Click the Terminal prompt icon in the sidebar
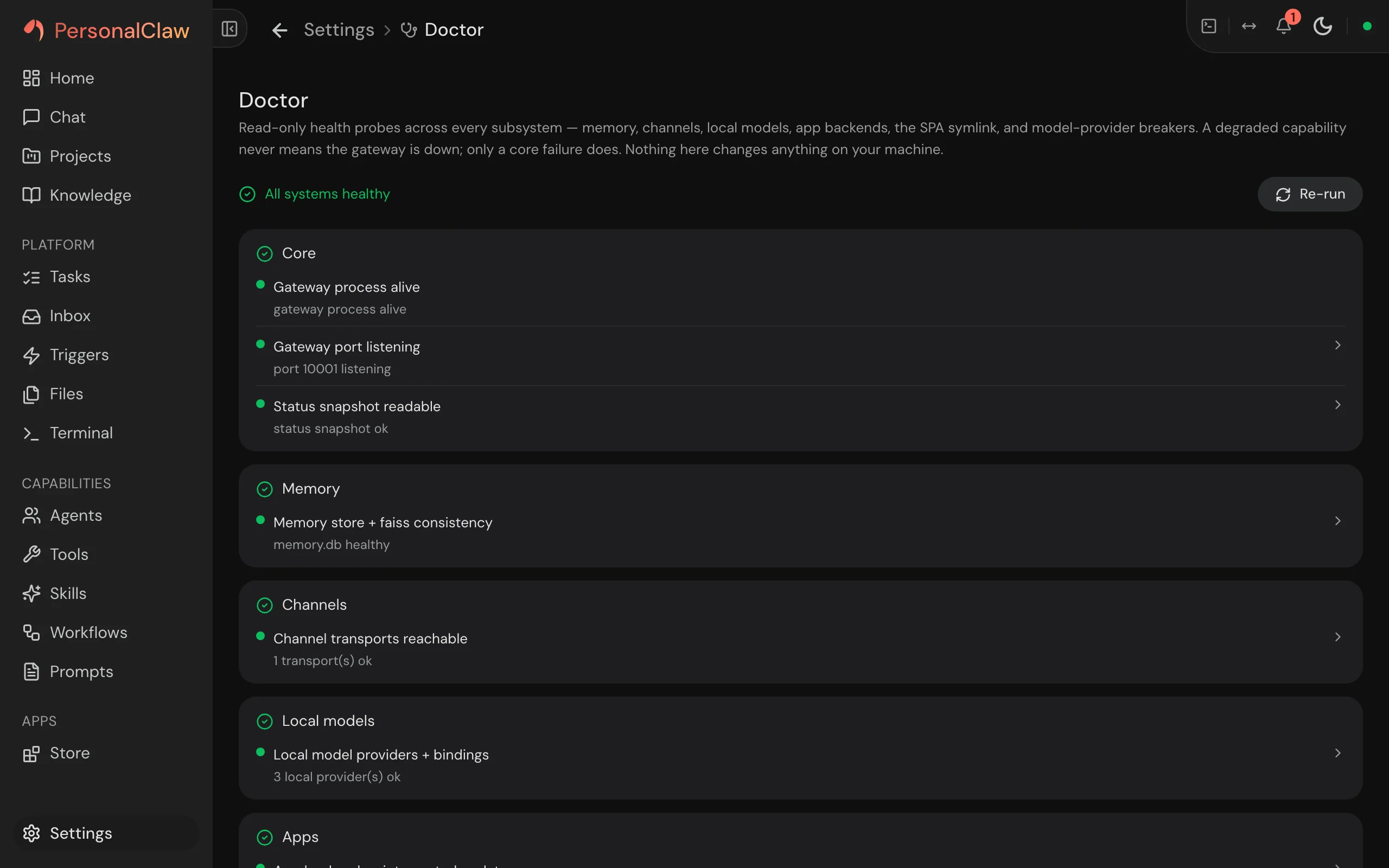The height and width of the screenshot is (868, 1389). [x=31, y=433]
